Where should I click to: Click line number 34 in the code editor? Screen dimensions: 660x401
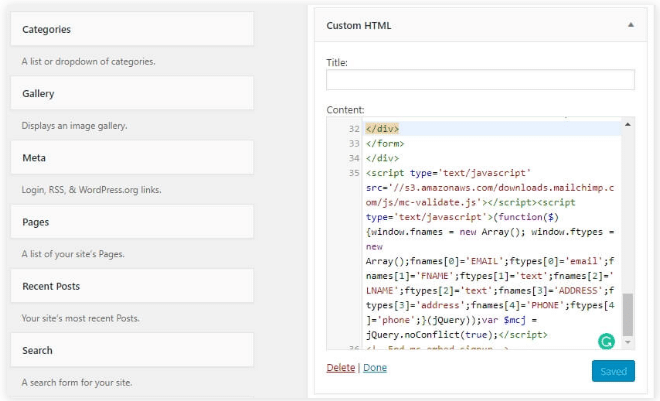(354, 158)
